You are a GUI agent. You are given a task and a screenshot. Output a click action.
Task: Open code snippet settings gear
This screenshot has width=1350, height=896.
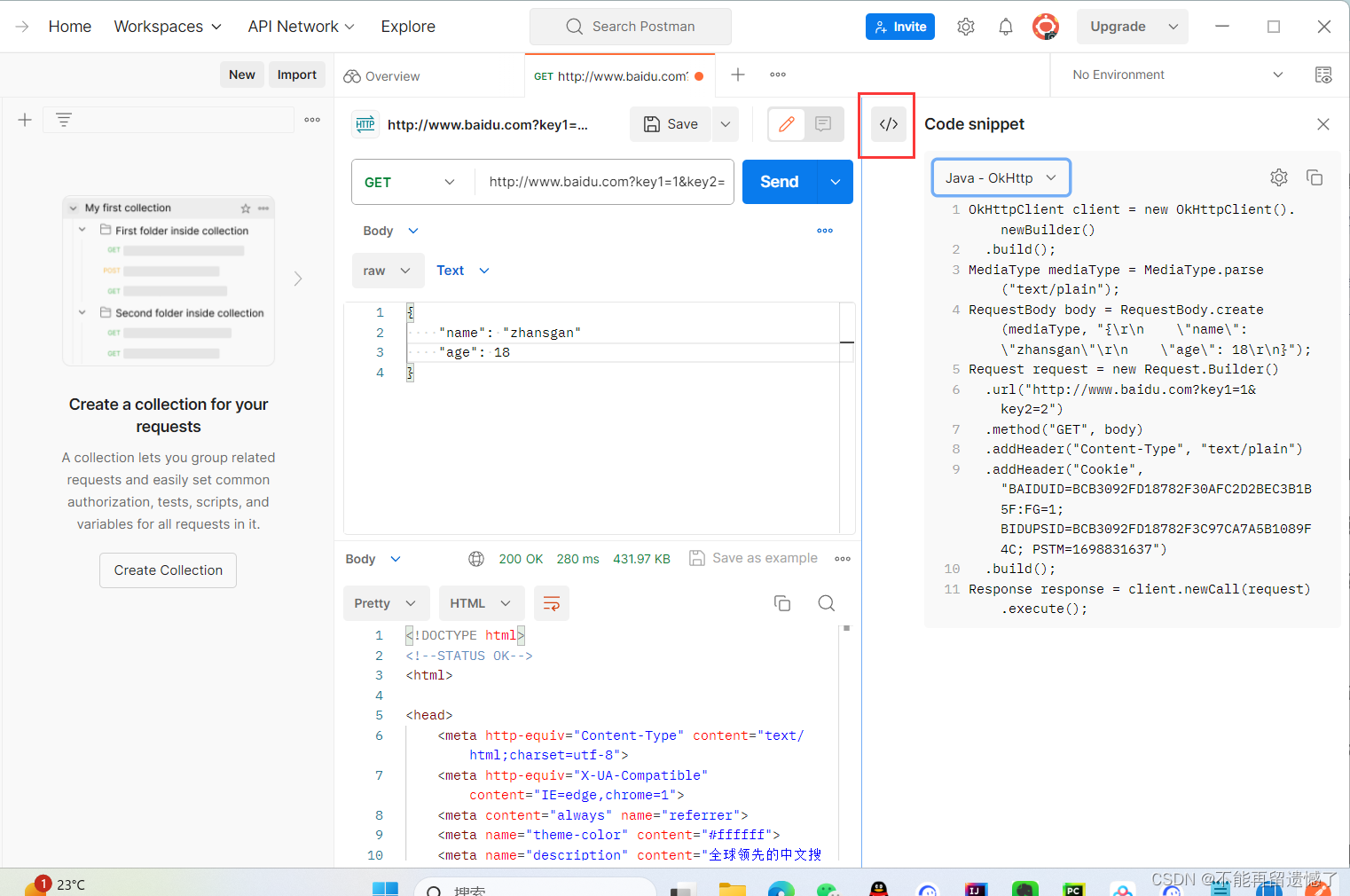point(1279,177)
